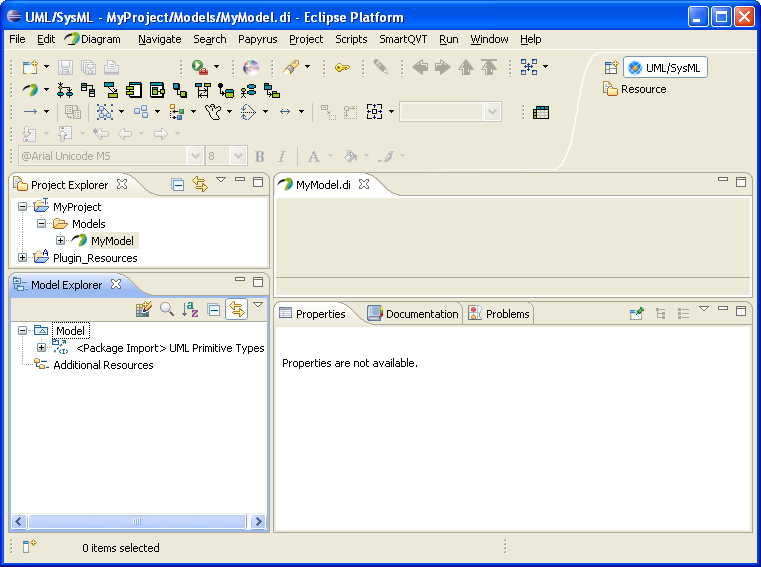Open the Model Explorer view menu dropdown
Screen dimensions: 761x567
[x=258, y=306]
